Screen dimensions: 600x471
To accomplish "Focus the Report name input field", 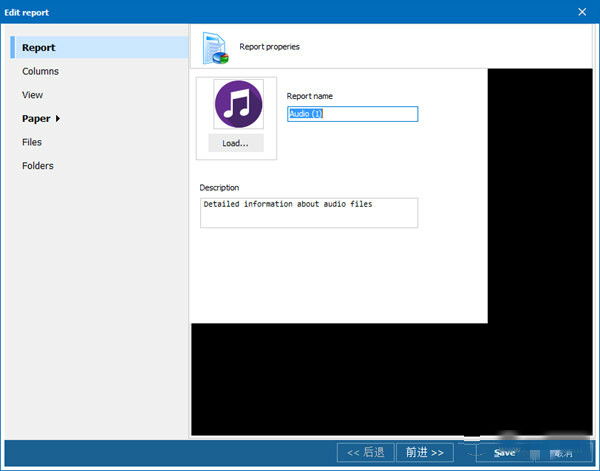I will coord(352,114).
